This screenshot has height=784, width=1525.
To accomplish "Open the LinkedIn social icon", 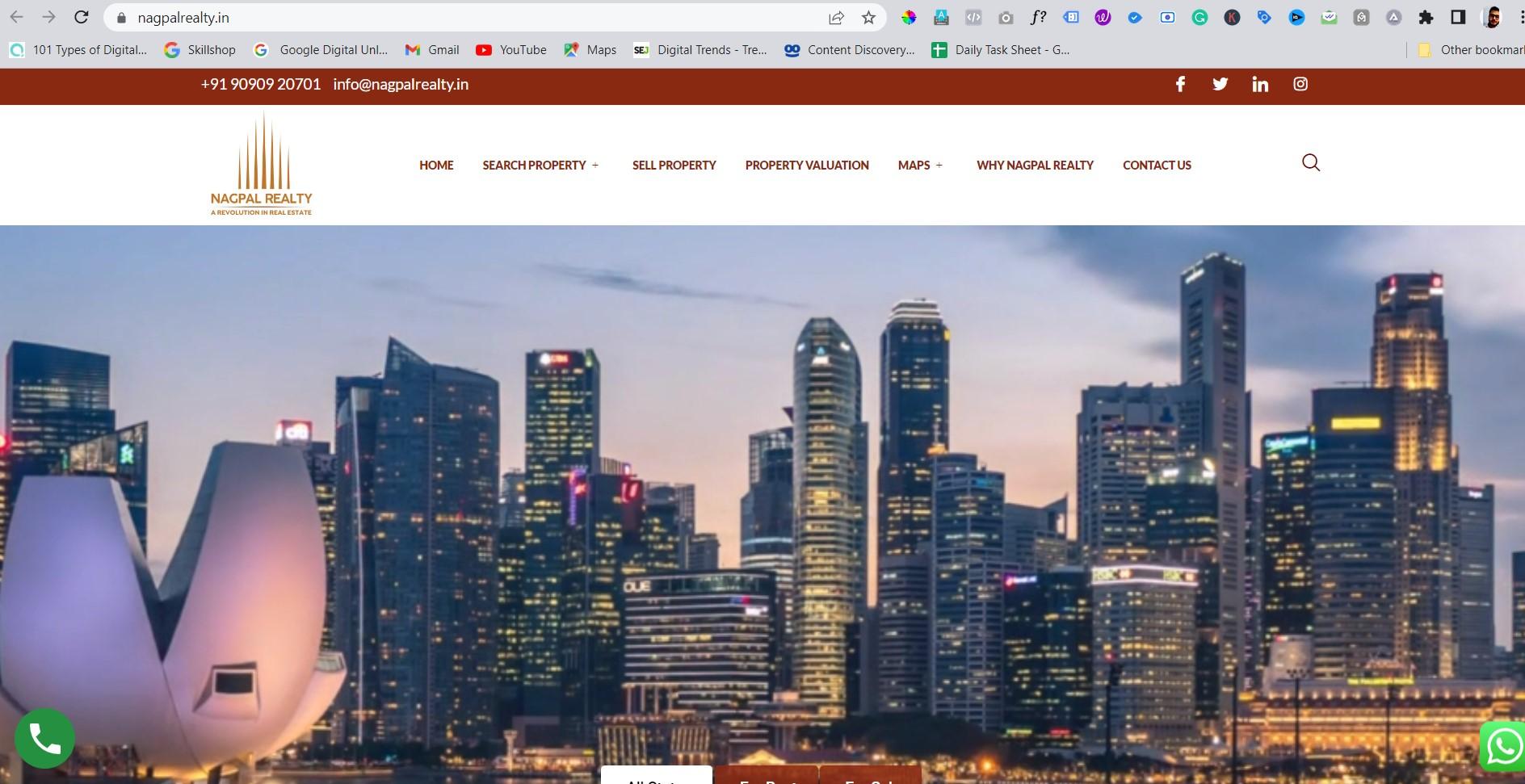I will (x=1260, y=84).
